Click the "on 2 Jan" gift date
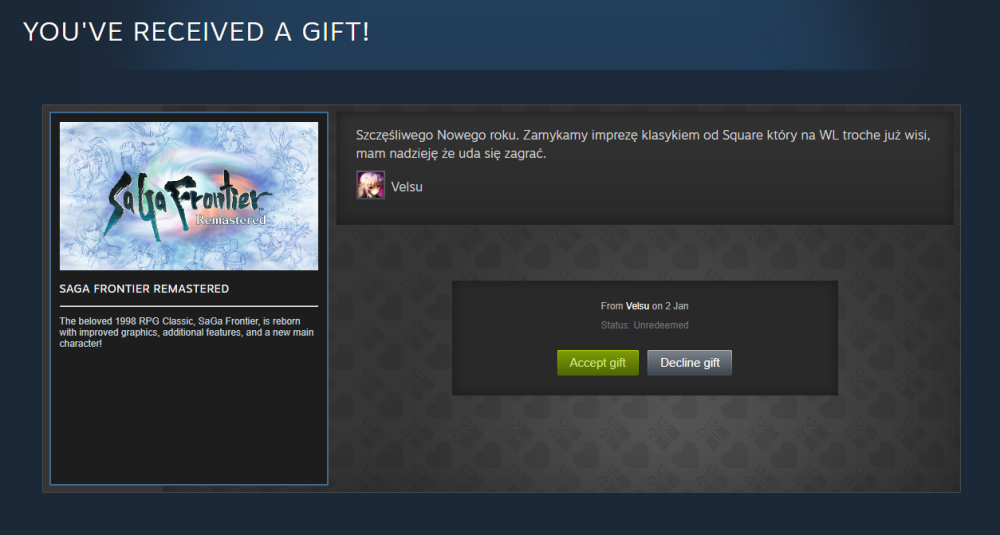The image size is (1000, 535). point(670,306)
